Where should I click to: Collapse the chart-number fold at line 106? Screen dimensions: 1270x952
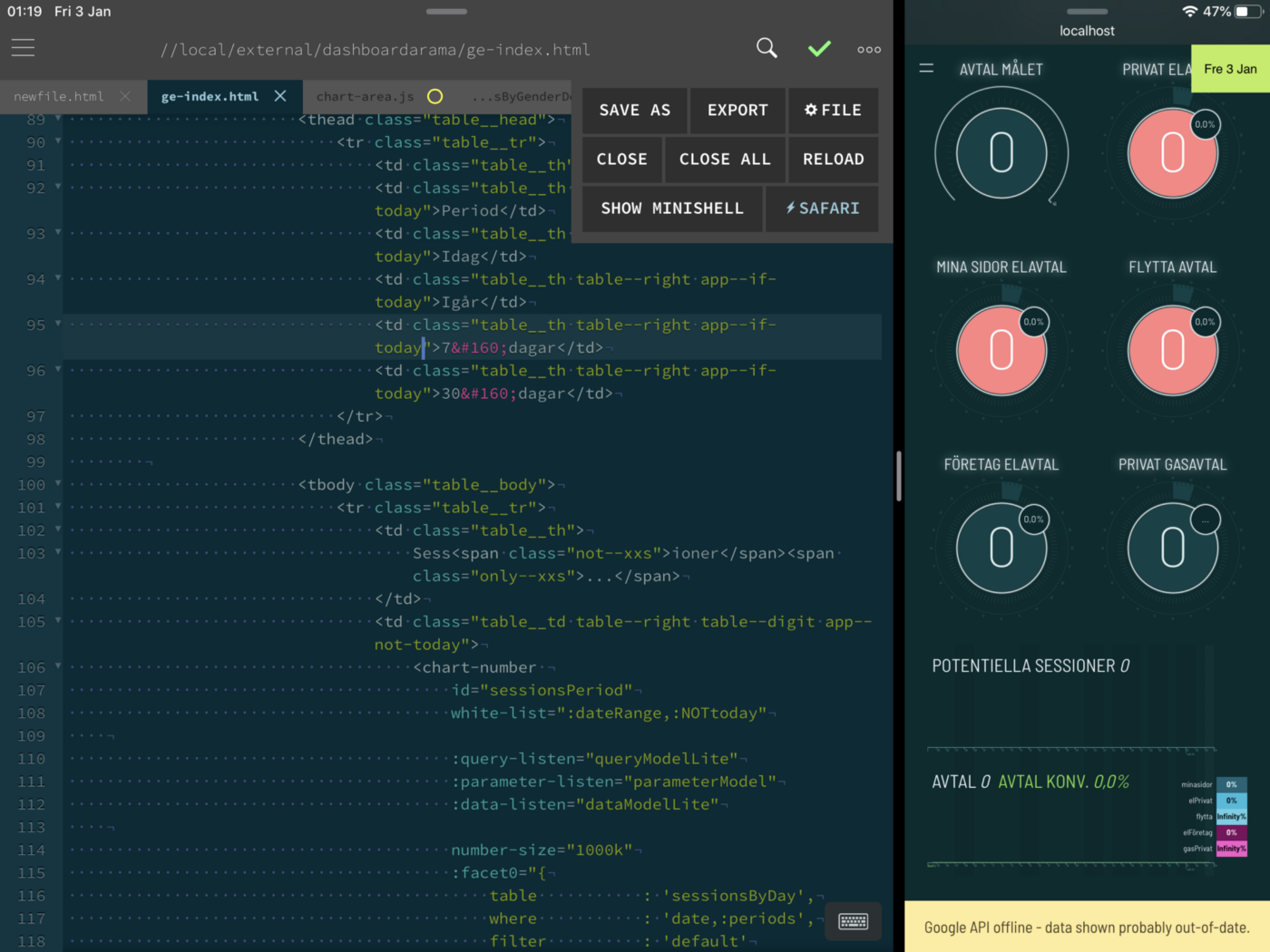click(58, 665)
